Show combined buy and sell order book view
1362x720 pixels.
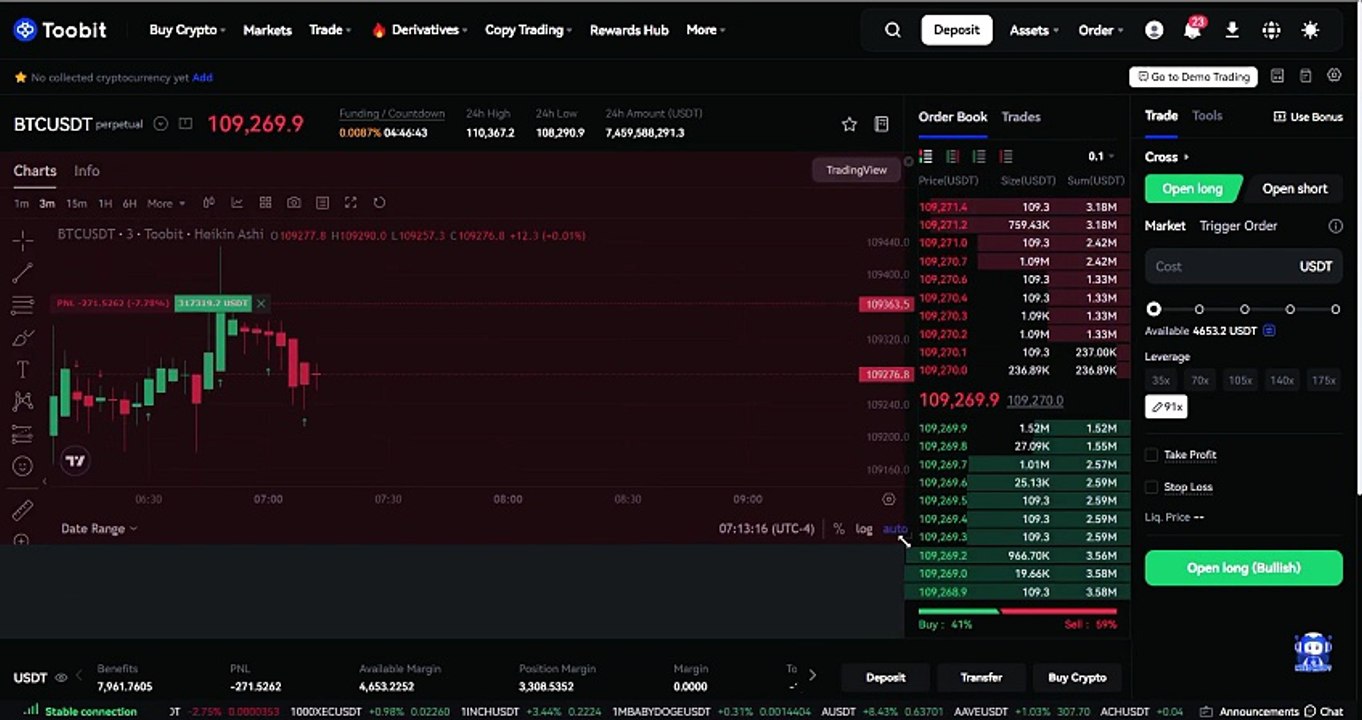(926, 156)
